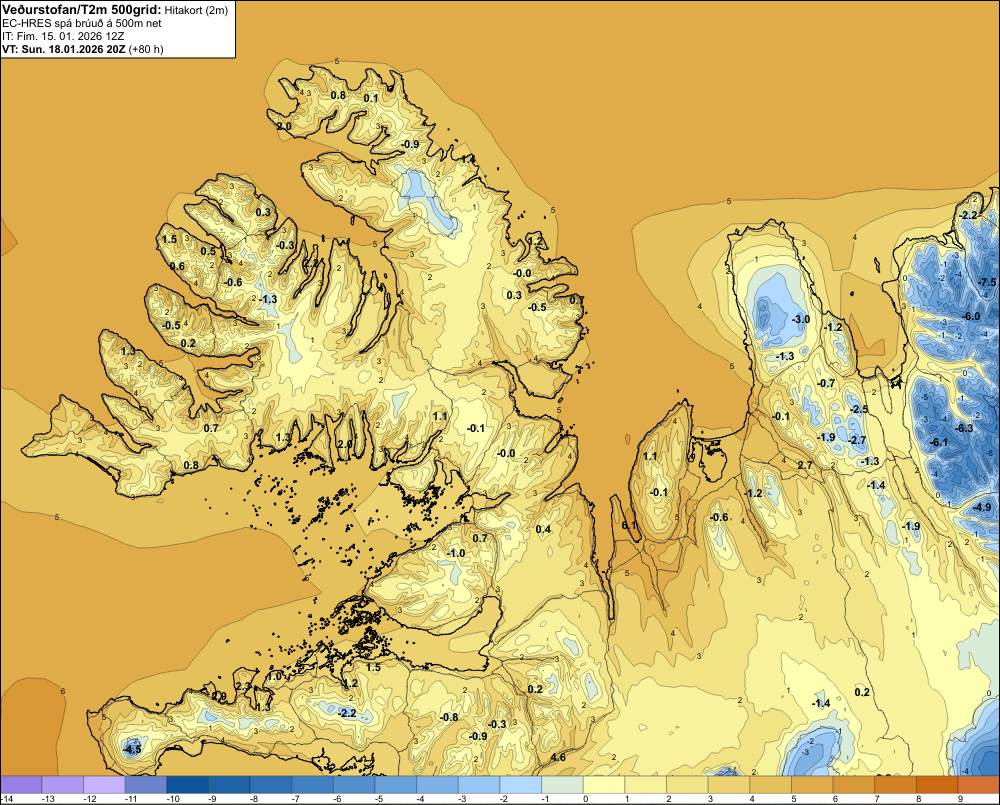Pick the legend swatch above the -9 label
This screenshot has height=805, width=1000.
[230, 784]
